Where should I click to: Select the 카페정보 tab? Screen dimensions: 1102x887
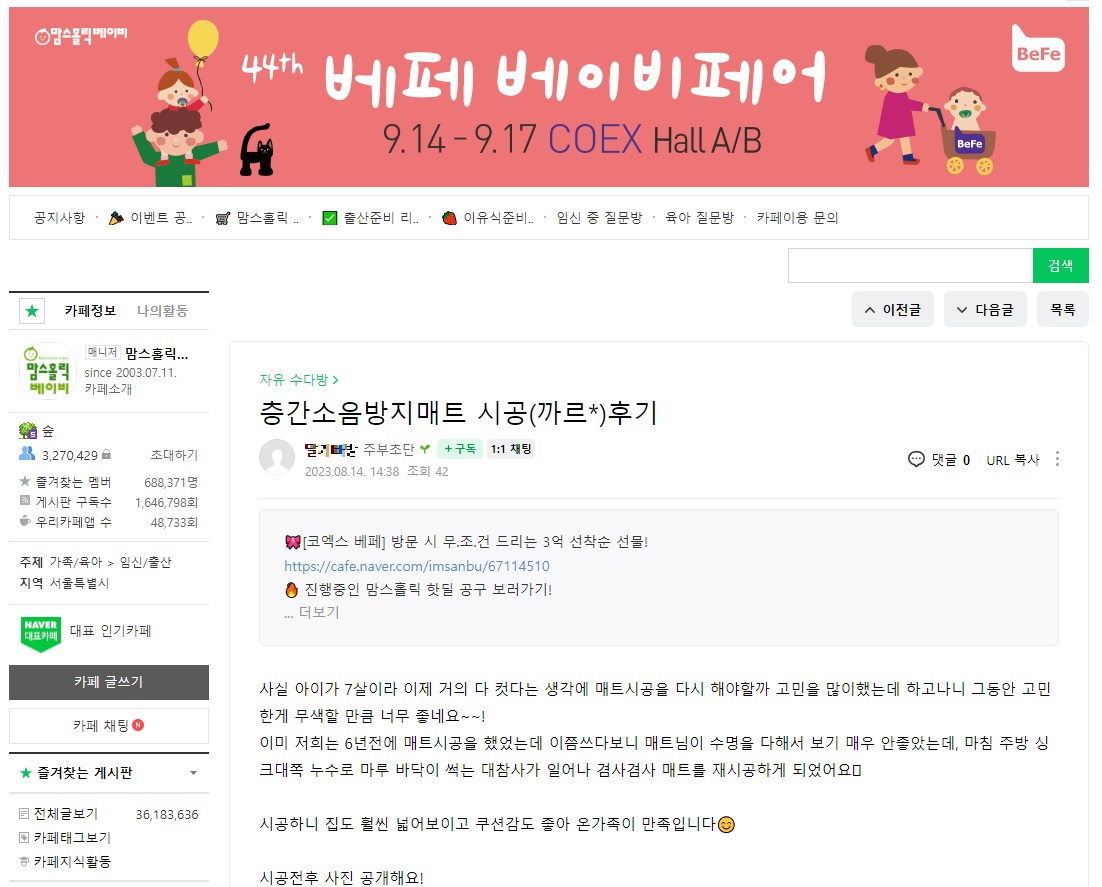[x=90, y=311]
